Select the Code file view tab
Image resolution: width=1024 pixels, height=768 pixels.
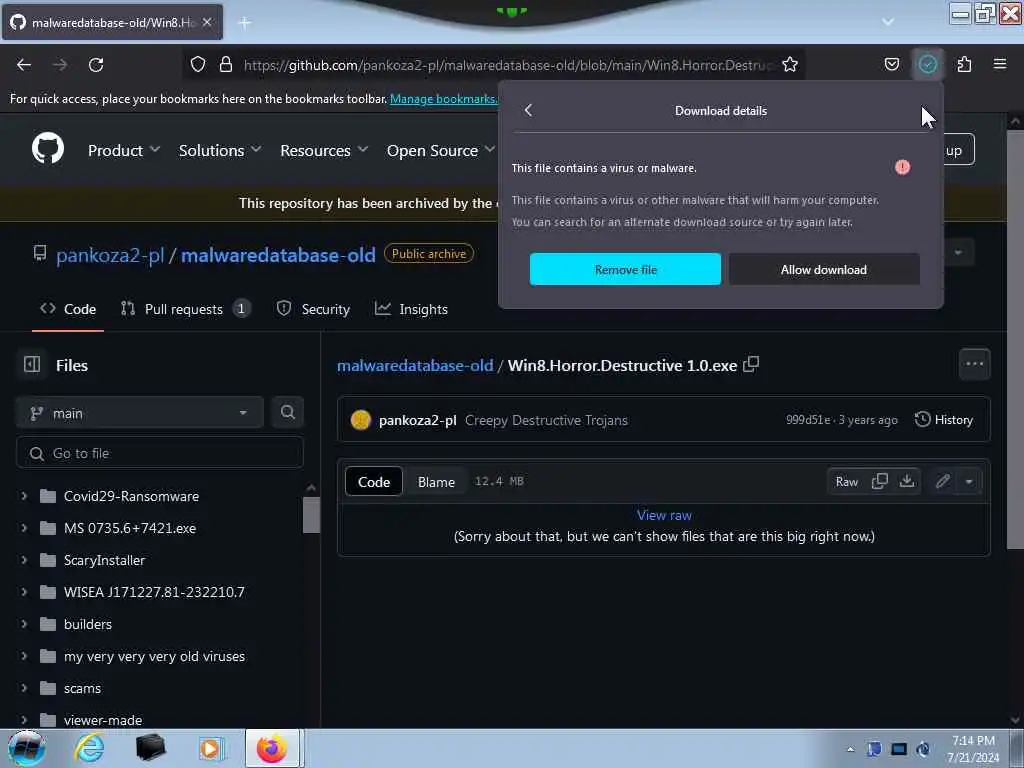coord(374,481)
